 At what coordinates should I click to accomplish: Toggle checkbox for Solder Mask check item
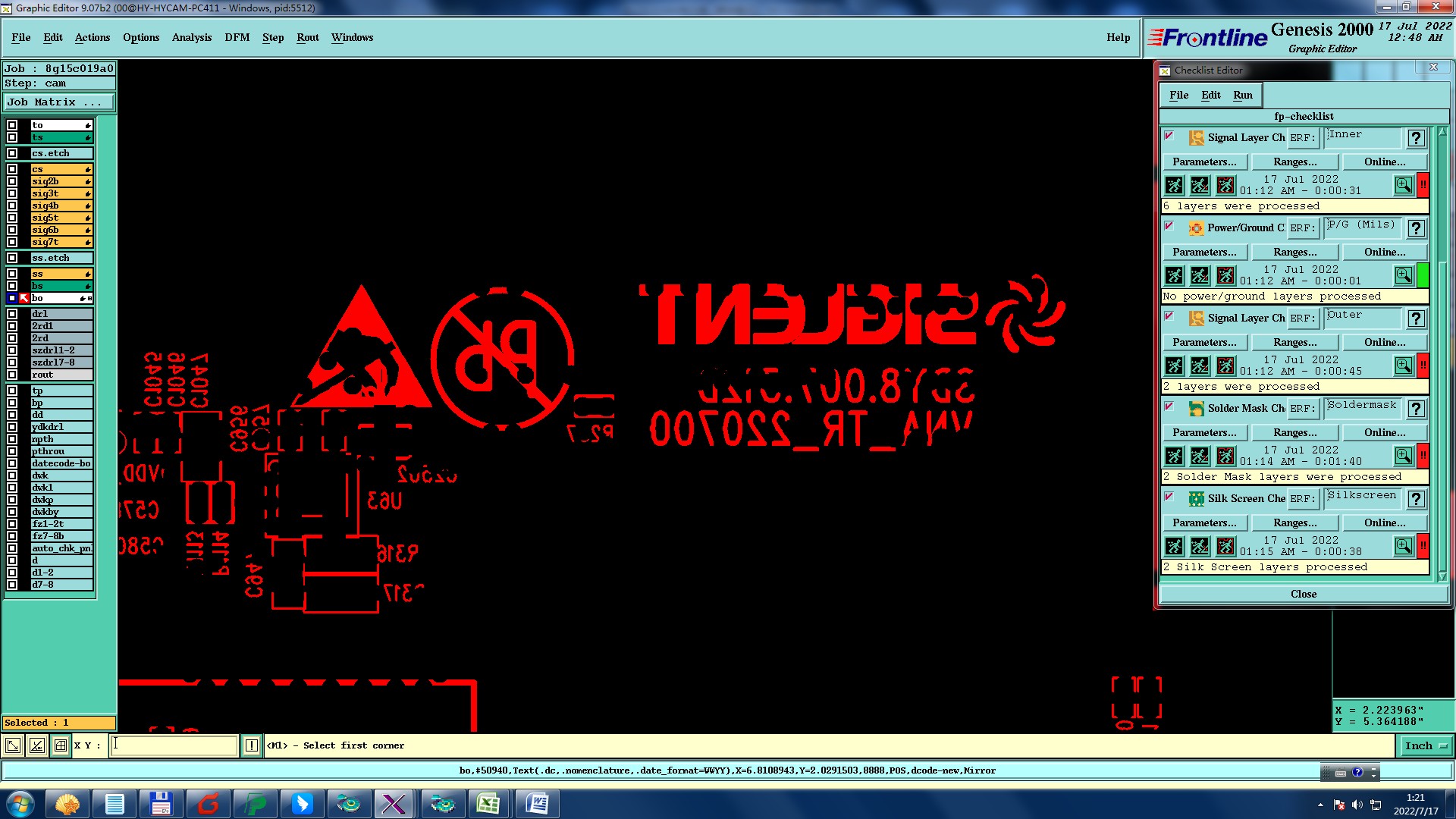click(x=1169, y=407)
